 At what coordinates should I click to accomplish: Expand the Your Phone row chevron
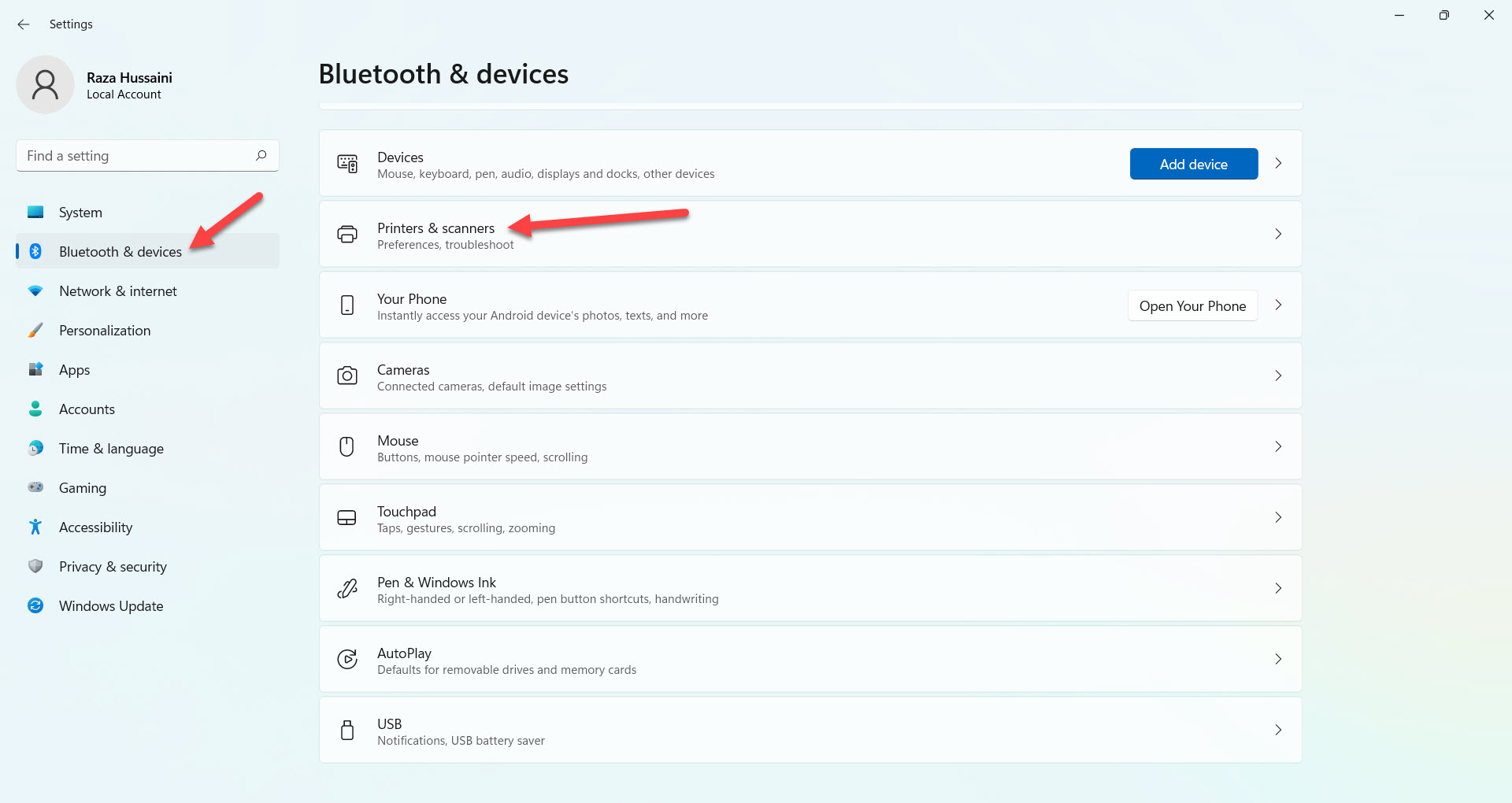pos(1278,305)
